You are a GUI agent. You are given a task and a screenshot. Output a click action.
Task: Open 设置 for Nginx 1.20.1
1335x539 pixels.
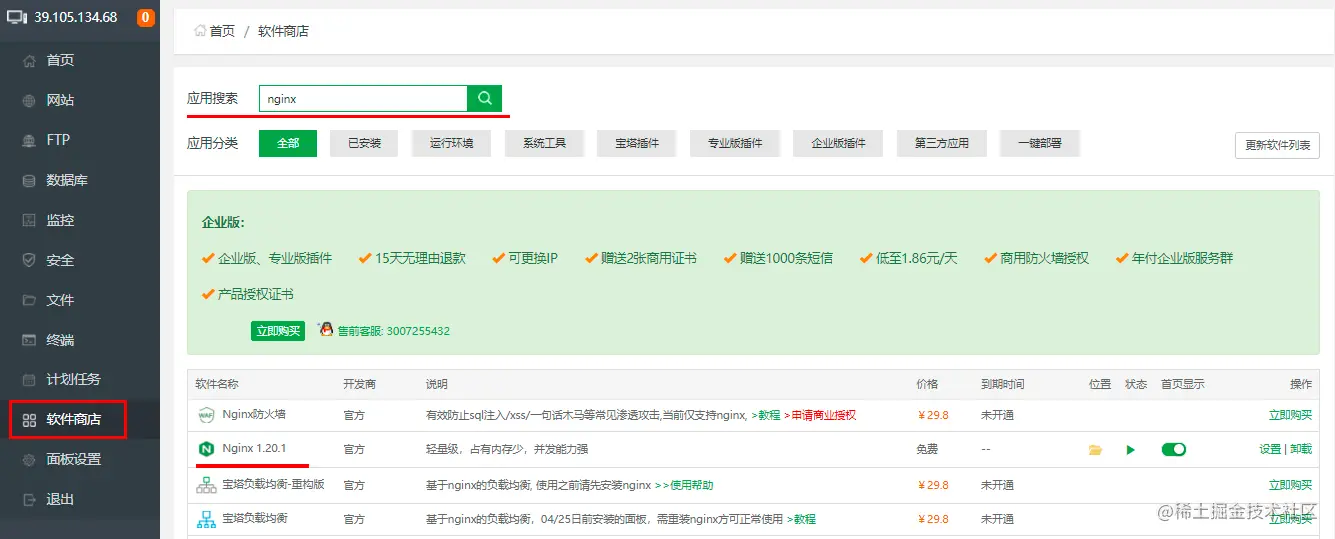pyautogui.click(x=1270, y=450)
